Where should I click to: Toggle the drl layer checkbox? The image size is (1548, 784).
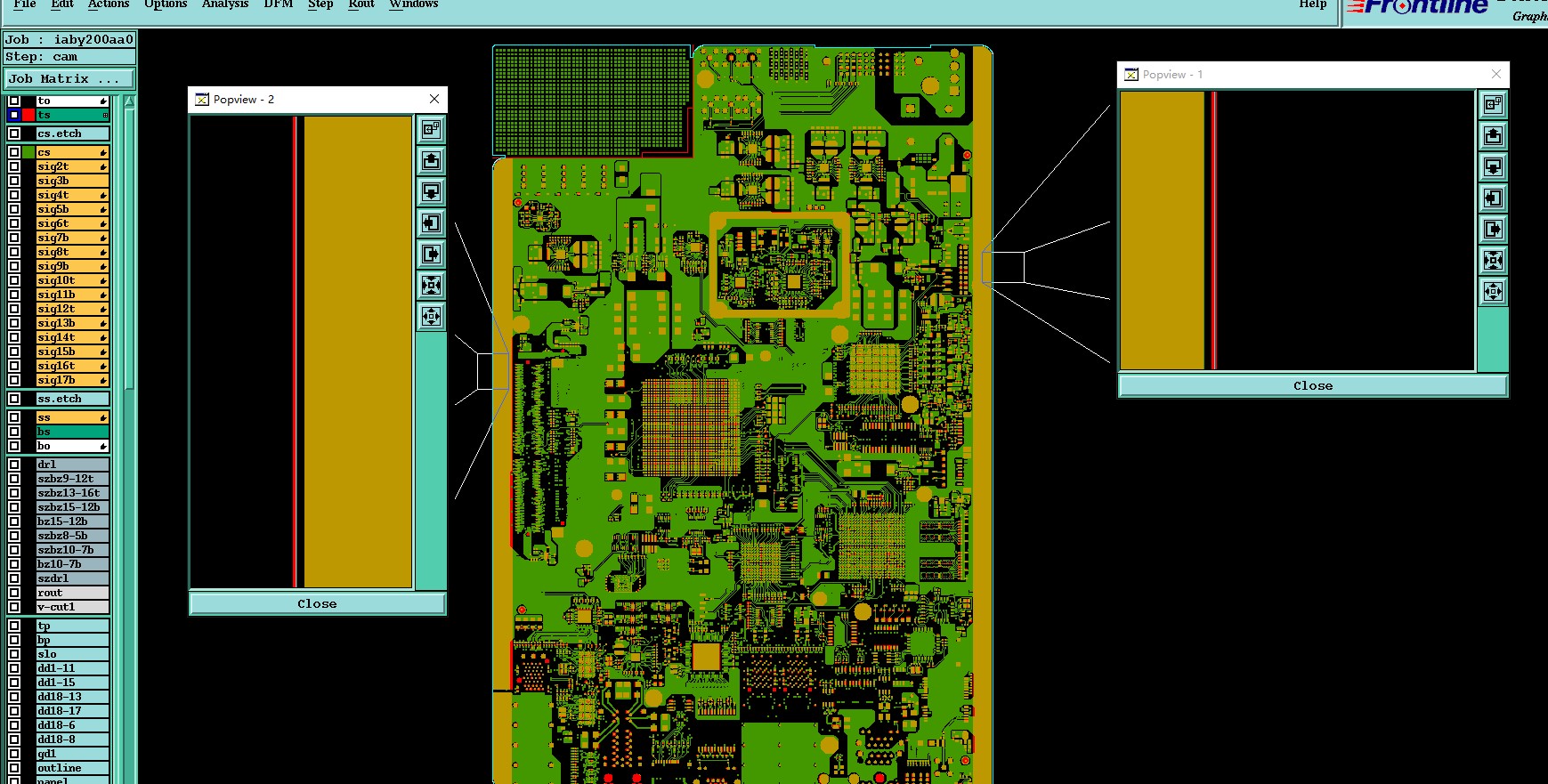pos(14,465)
